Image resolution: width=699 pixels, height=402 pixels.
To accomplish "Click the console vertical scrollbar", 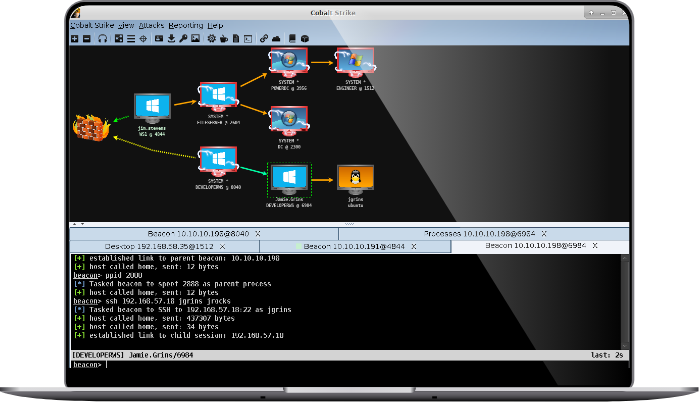I will [x=625, y=302].
